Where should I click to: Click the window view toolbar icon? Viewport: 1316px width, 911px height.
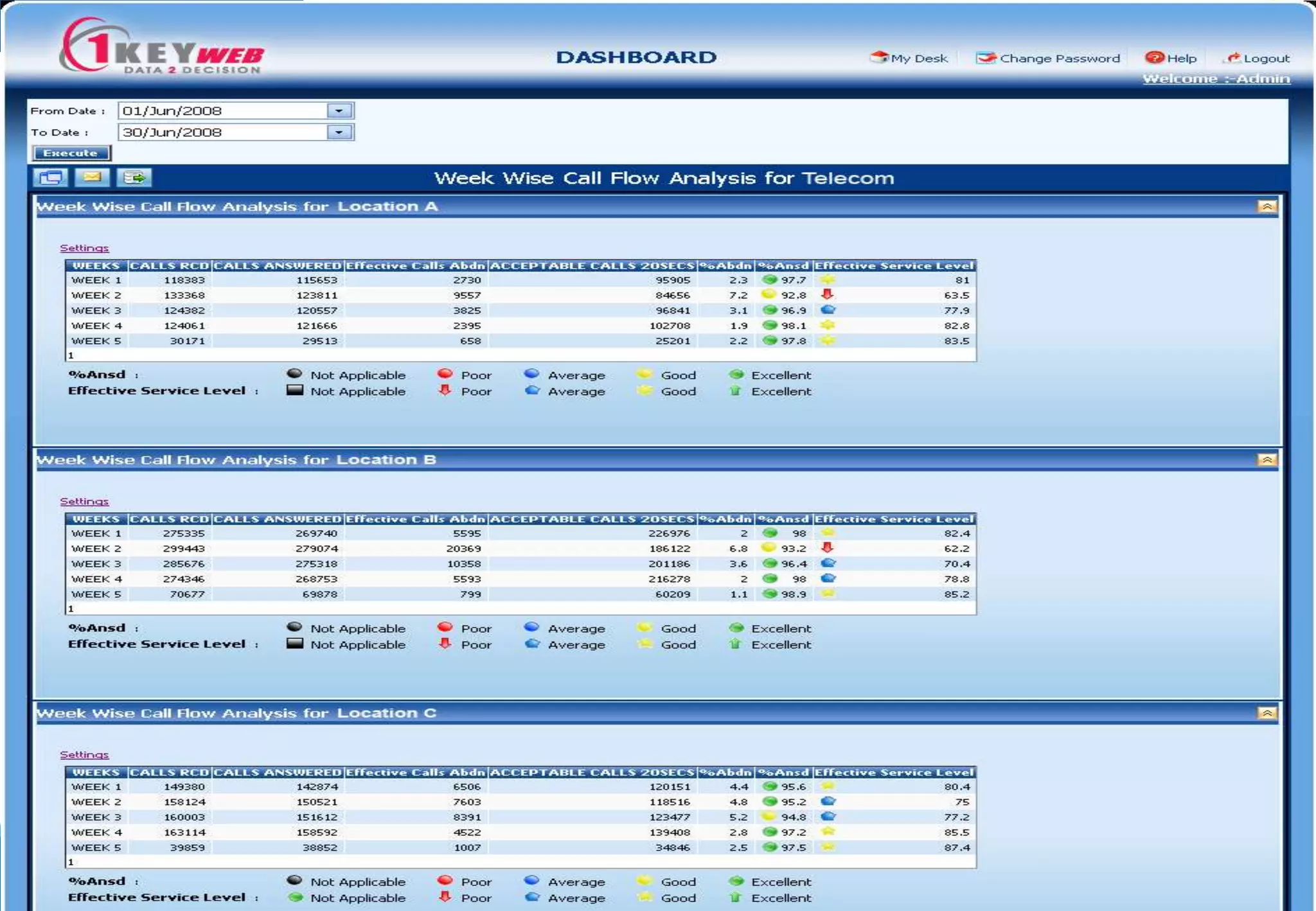pyautogui.click(x=50, y=177)
